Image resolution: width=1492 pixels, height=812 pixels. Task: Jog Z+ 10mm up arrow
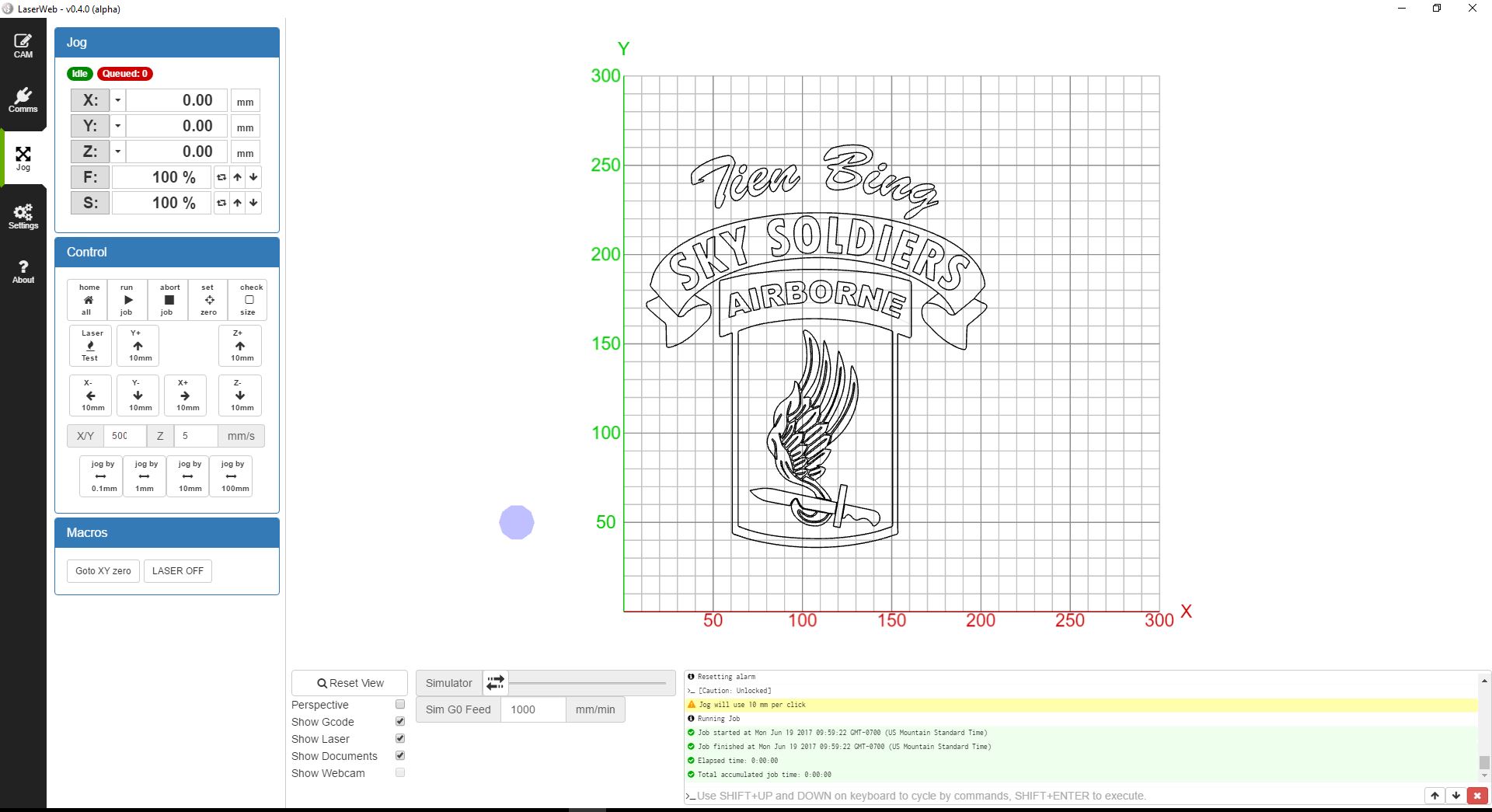[x=239, y=346]
